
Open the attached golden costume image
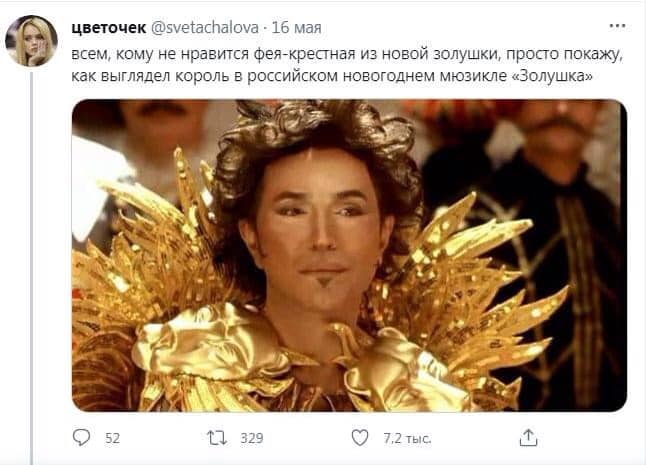click(349, 255)
